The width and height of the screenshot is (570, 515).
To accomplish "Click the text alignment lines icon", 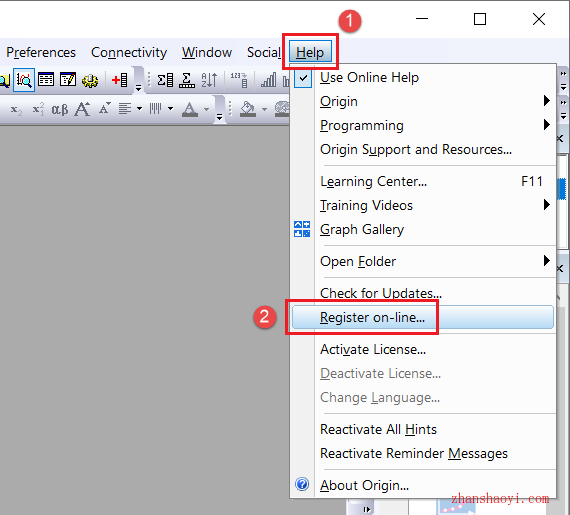I will coord(125,109).
